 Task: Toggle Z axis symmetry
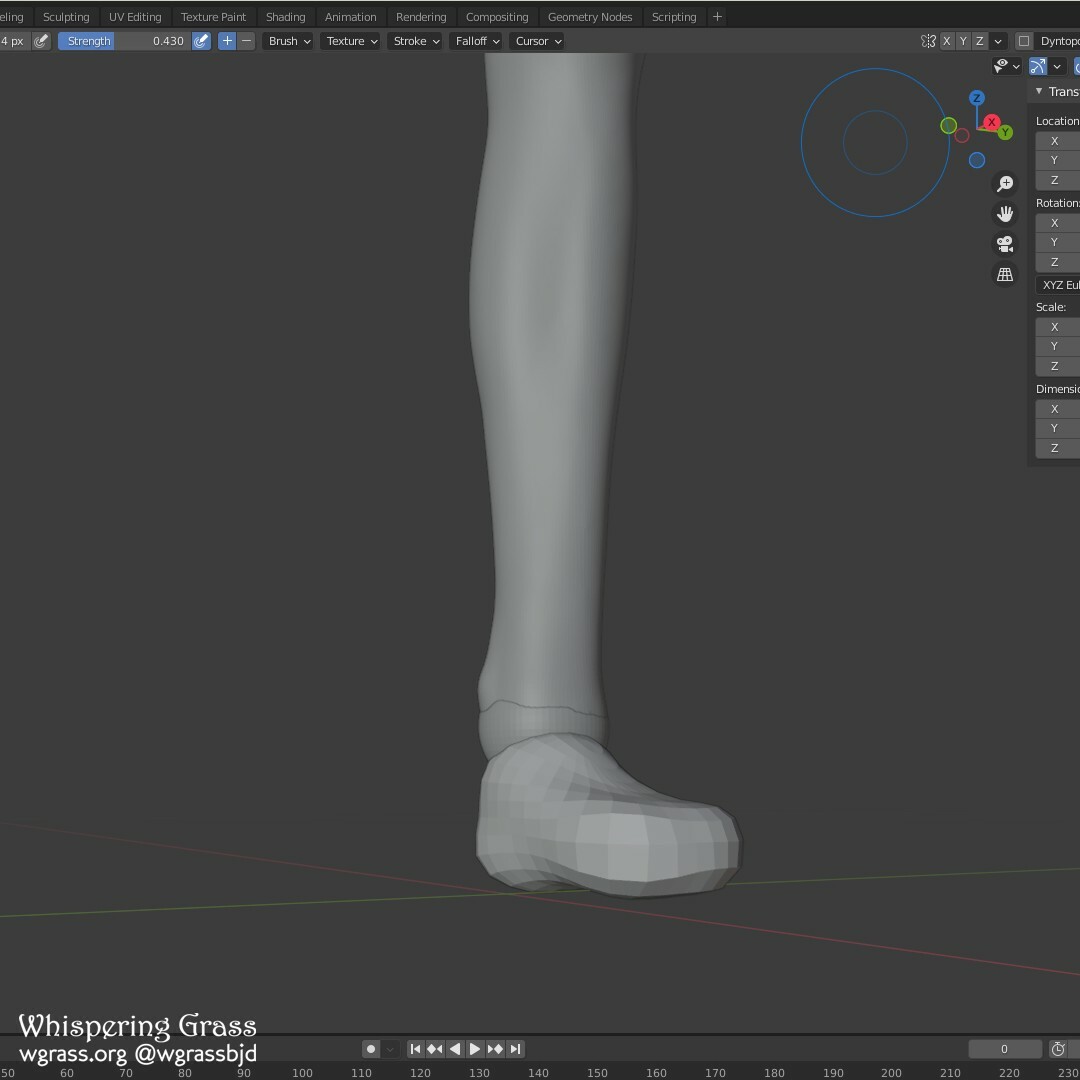pyautogui.click(x=979, y=41)
